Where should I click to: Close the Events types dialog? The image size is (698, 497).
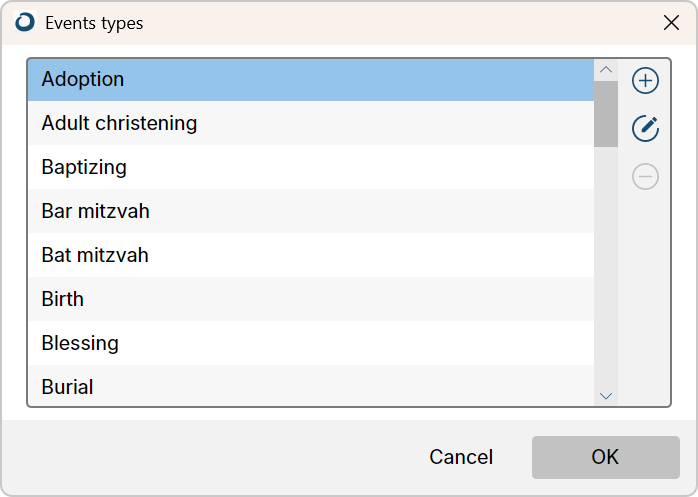(x=671, y=23)
